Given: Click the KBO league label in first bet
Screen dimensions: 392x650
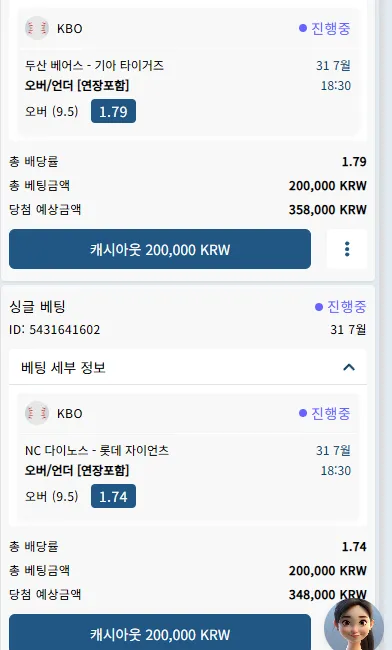Looking at the screenshot, I should (x=70, y=29).
